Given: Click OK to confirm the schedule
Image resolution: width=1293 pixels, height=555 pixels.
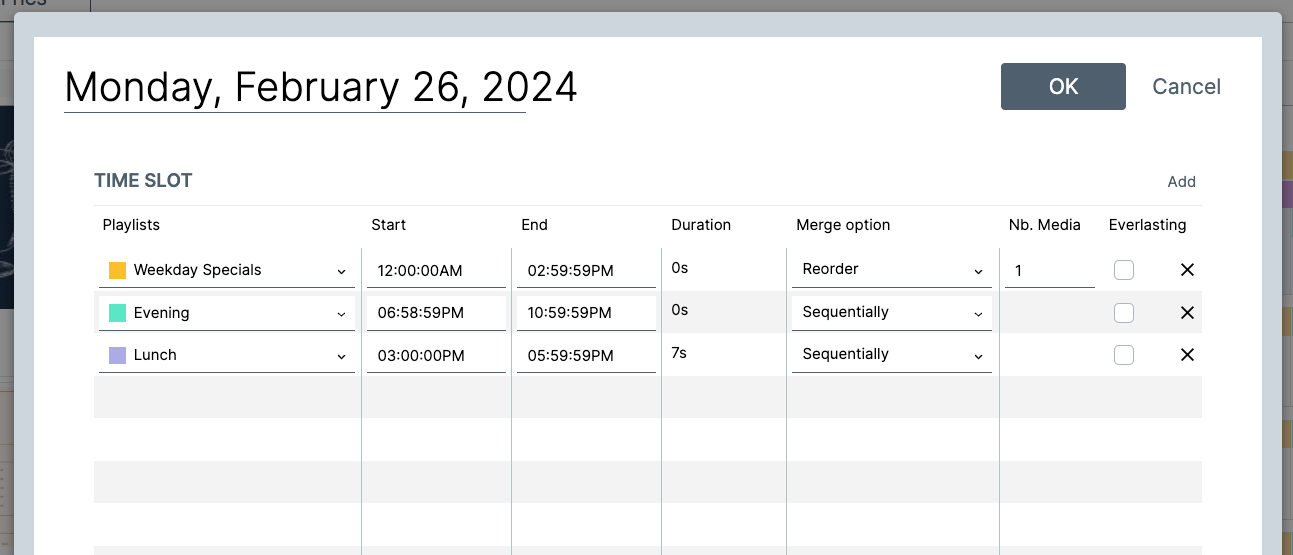Looking at the screenshot, I should [1063, 87].
